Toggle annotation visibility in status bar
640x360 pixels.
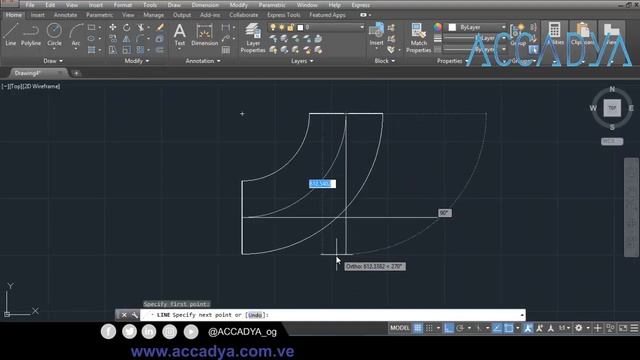[x=528, y=328]
